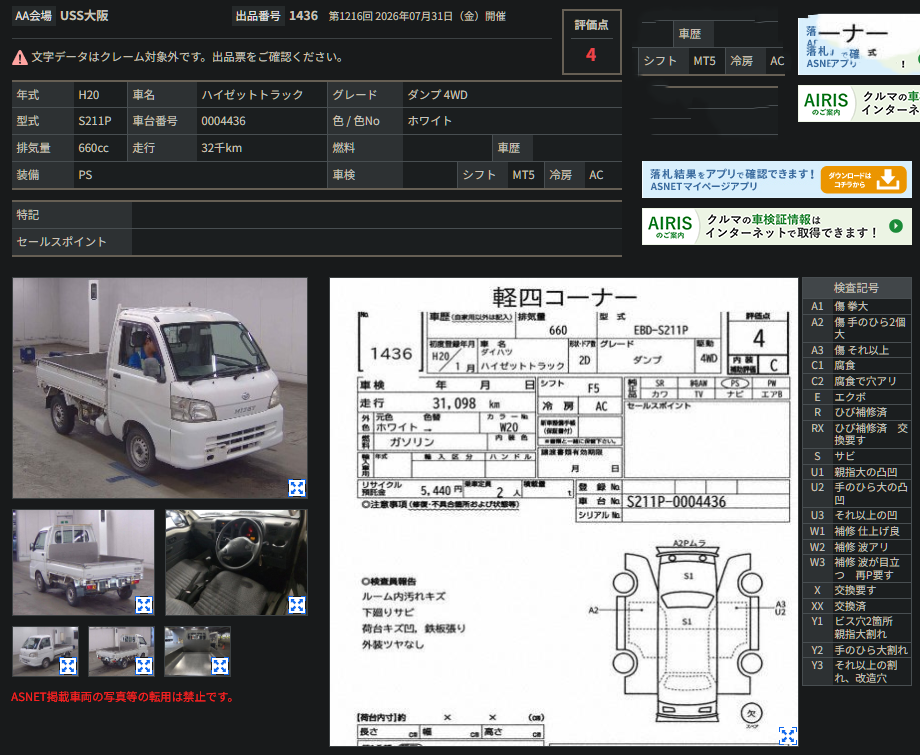Click the C2 腐食で穴アリ legend row
The width and height of the screenshot is (920, 755).
(856, 381)
